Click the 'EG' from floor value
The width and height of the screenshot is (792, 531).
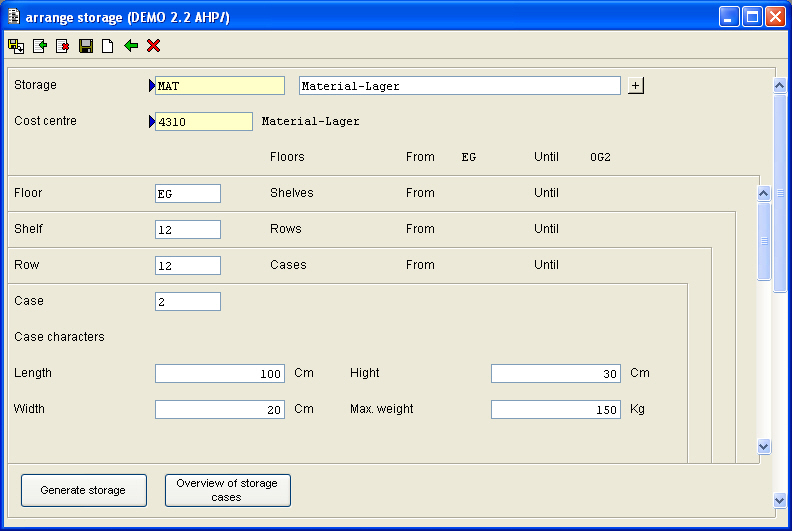coord(469,157)
